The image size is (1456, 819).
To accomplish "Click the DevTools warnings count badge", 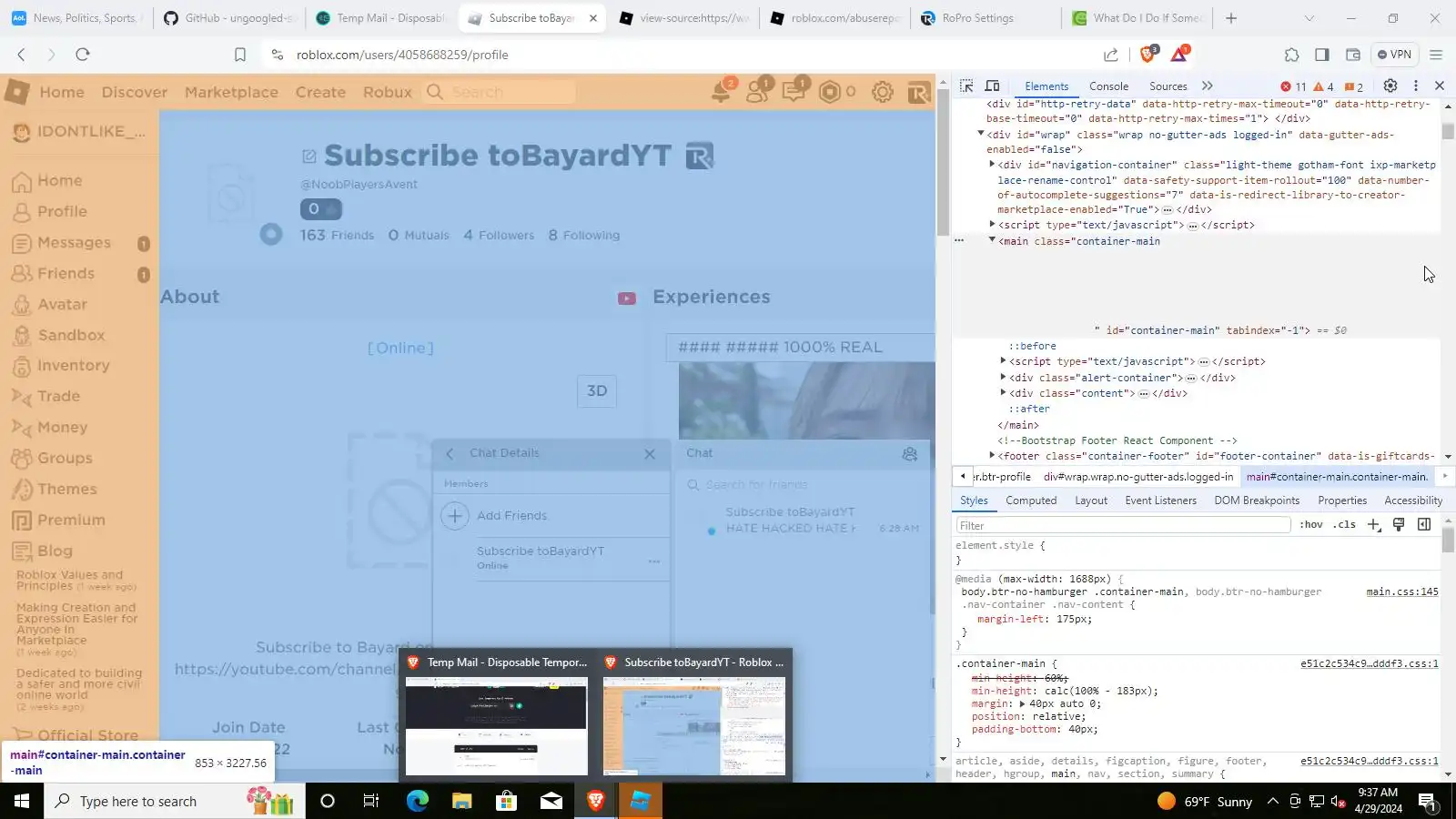I will (x=1324, y=86).
